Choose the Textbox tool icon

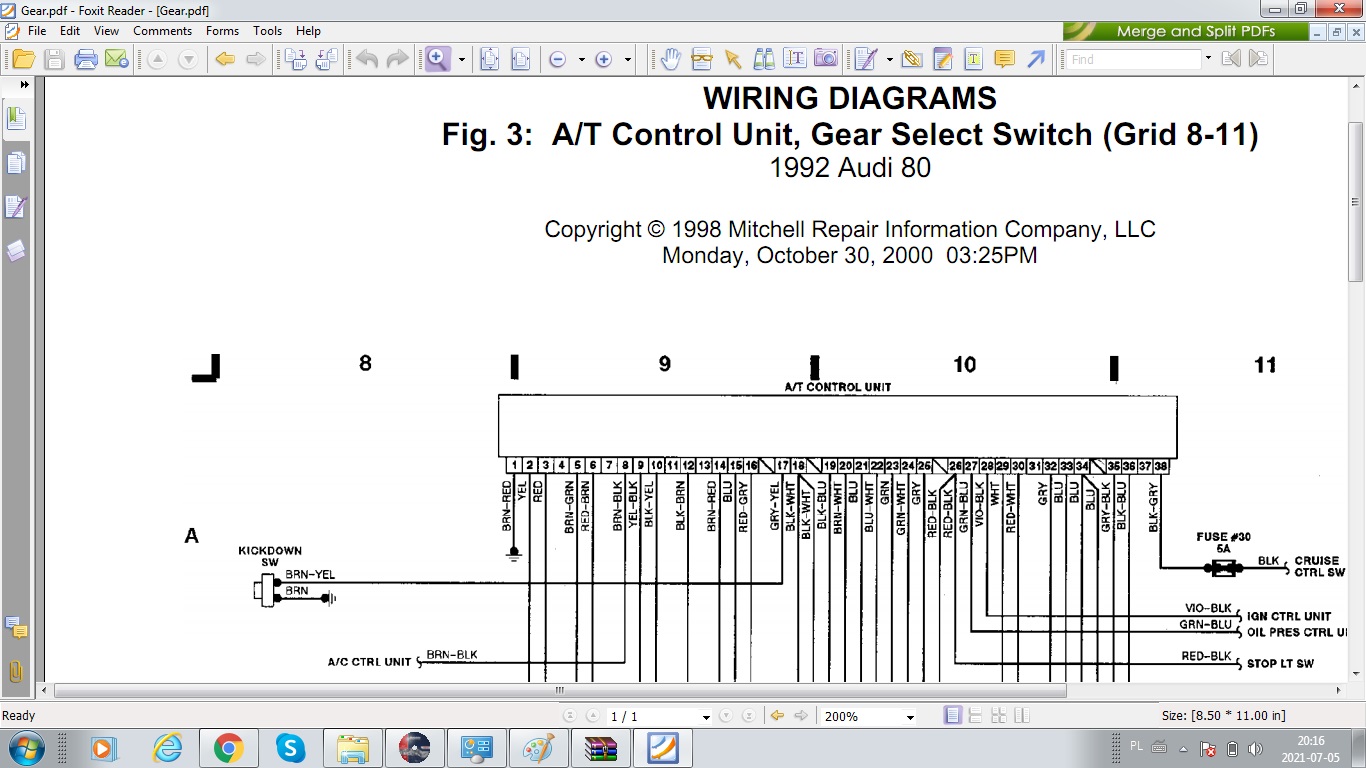(973, 59)
